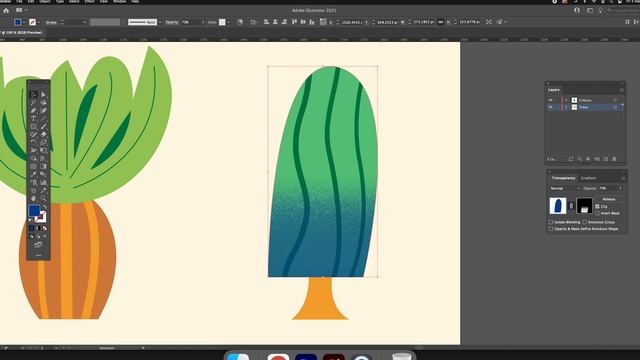Expand the Colours layer
640x360 pixels.
pyautogui.click(x=567, y=100)
